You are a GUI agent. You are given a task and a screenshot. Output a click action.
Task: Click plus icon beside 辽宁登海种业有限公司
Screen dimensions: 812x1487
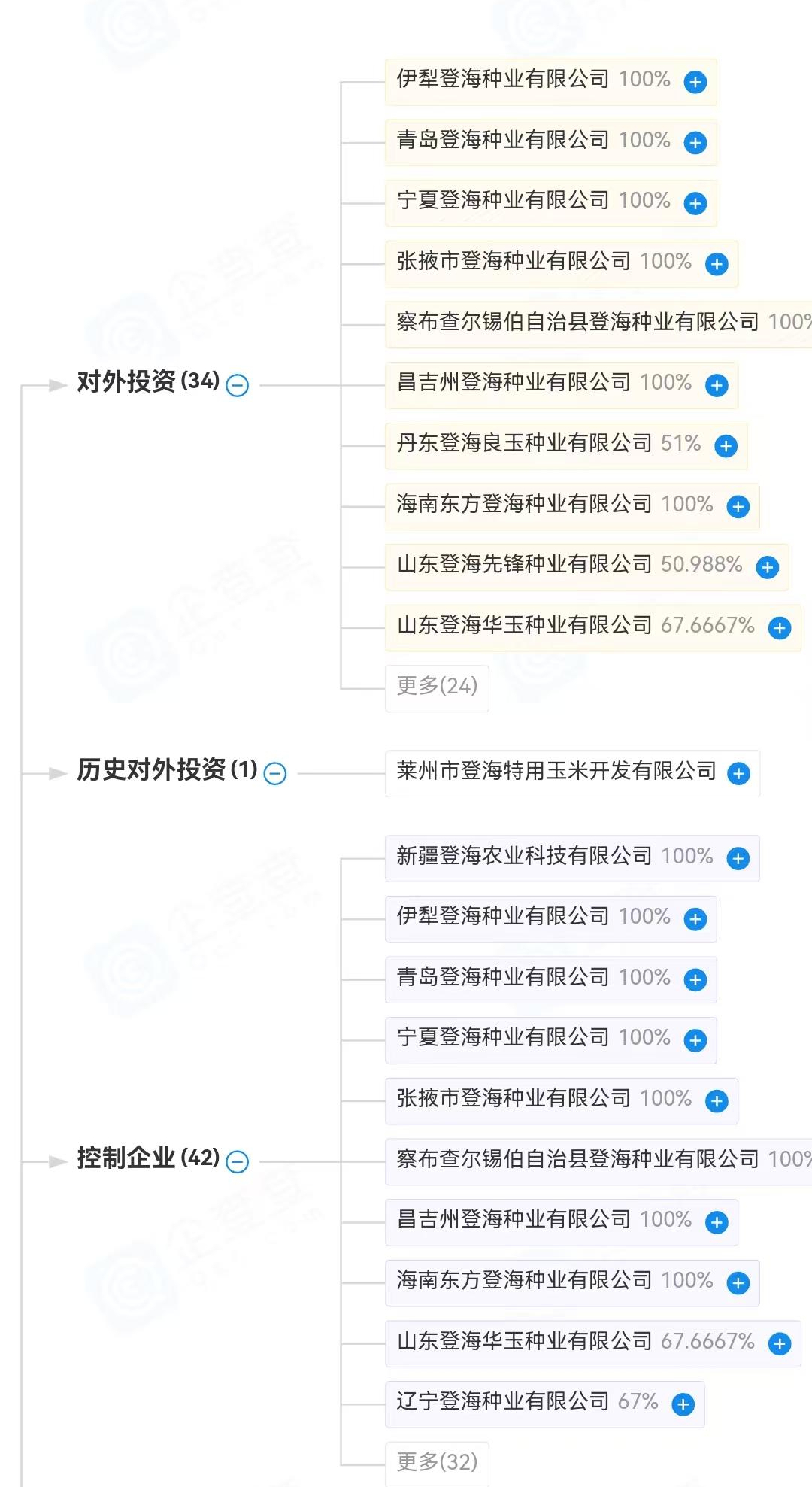(683, 1404)
